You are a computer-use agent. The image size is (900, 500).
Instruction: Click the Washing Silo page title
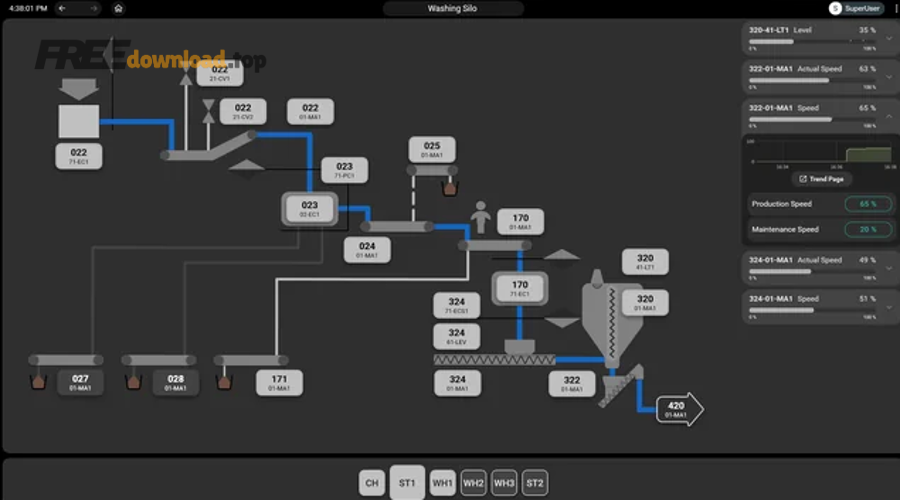click(x=452, y=8)
